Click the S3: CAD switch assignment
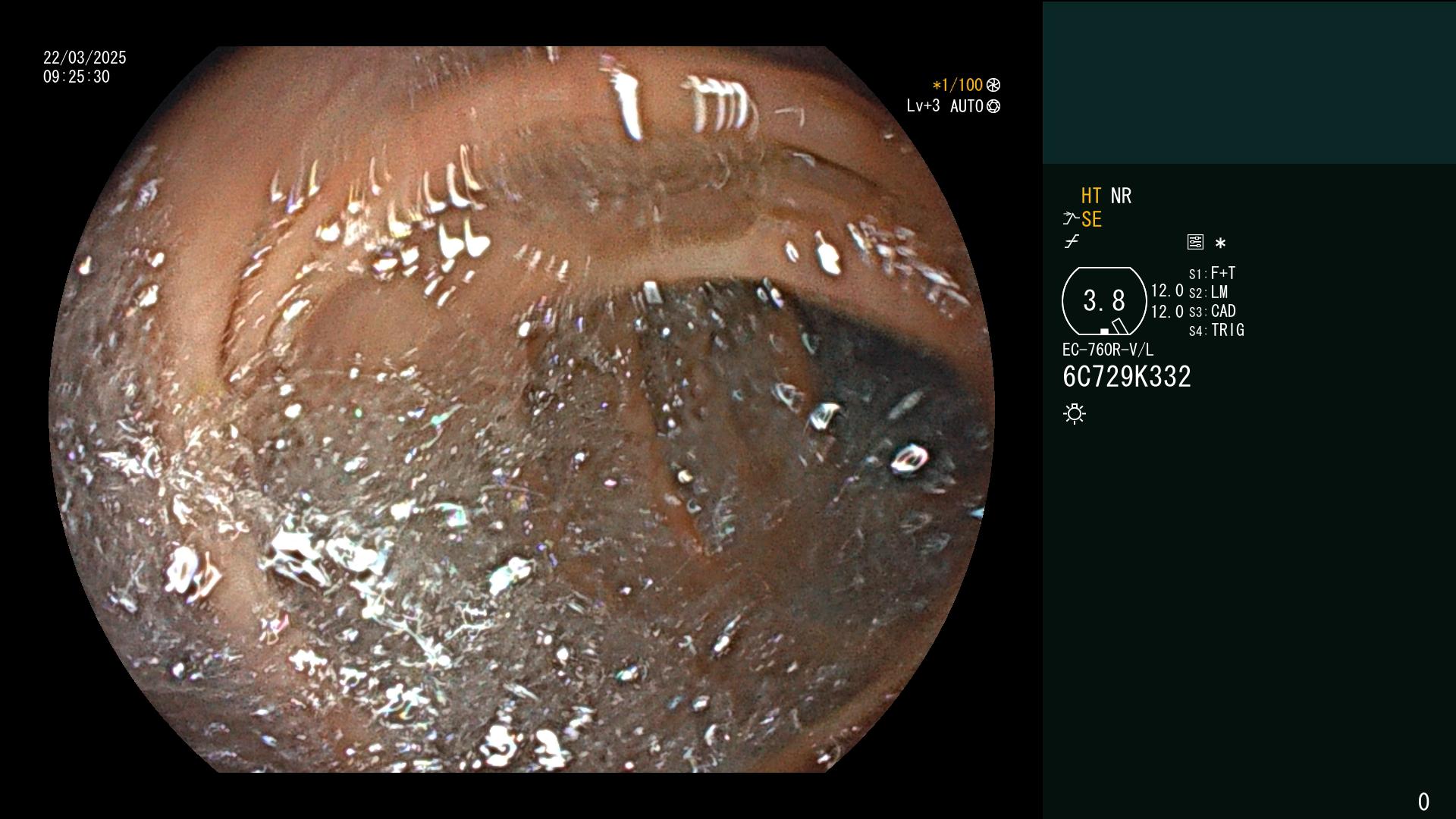Screen dimensions: 1456x819 click(1212, 311)
